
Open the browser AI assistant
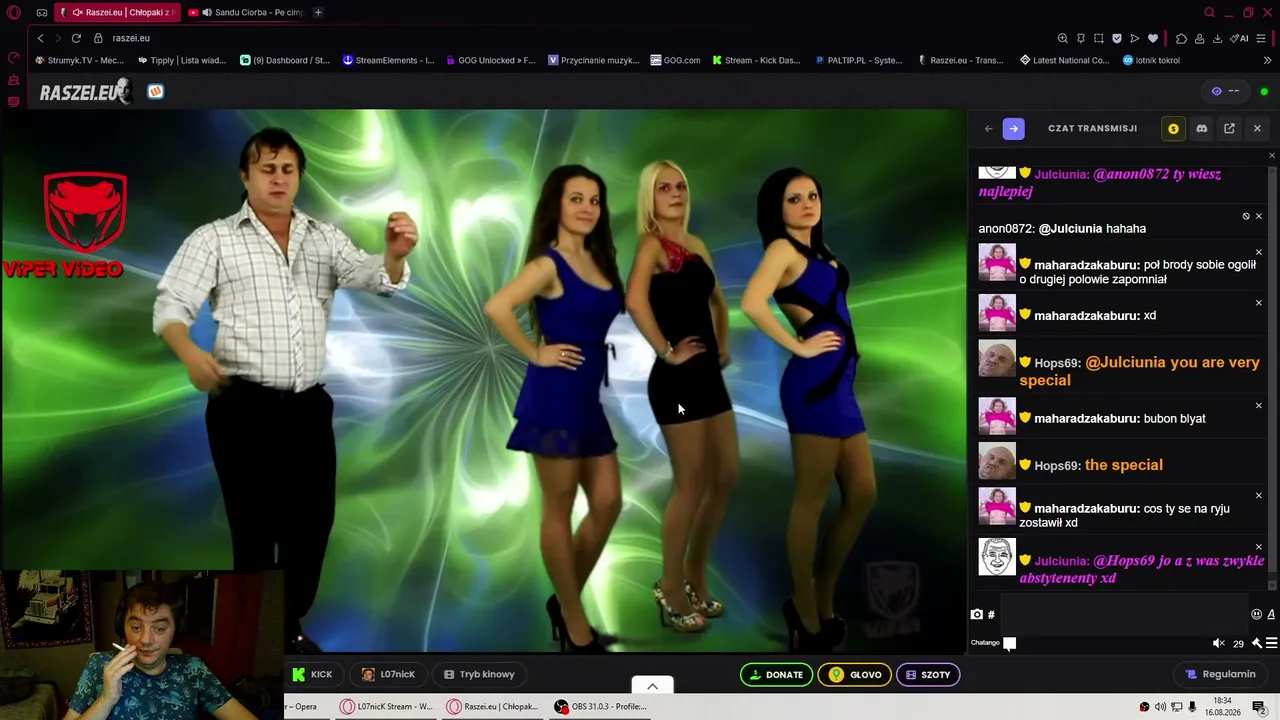coord(1240,38)
